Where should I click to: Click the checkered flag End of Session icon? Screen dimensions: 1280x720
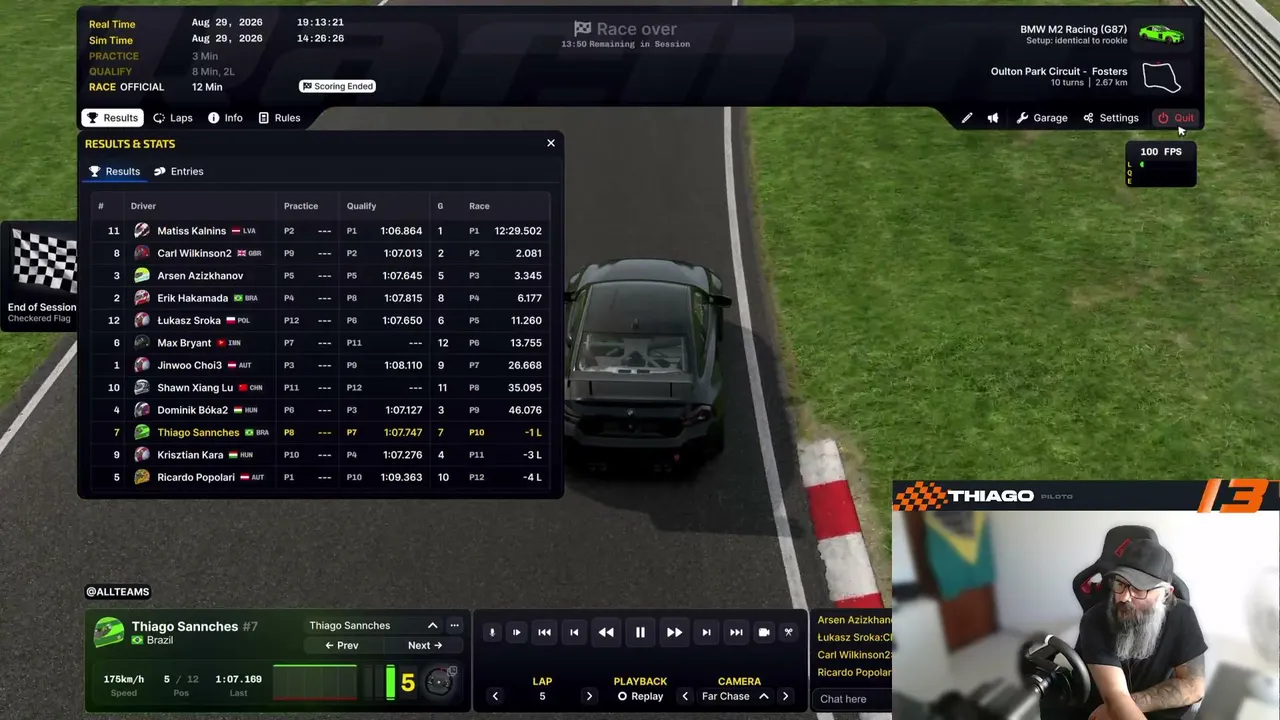43,262
